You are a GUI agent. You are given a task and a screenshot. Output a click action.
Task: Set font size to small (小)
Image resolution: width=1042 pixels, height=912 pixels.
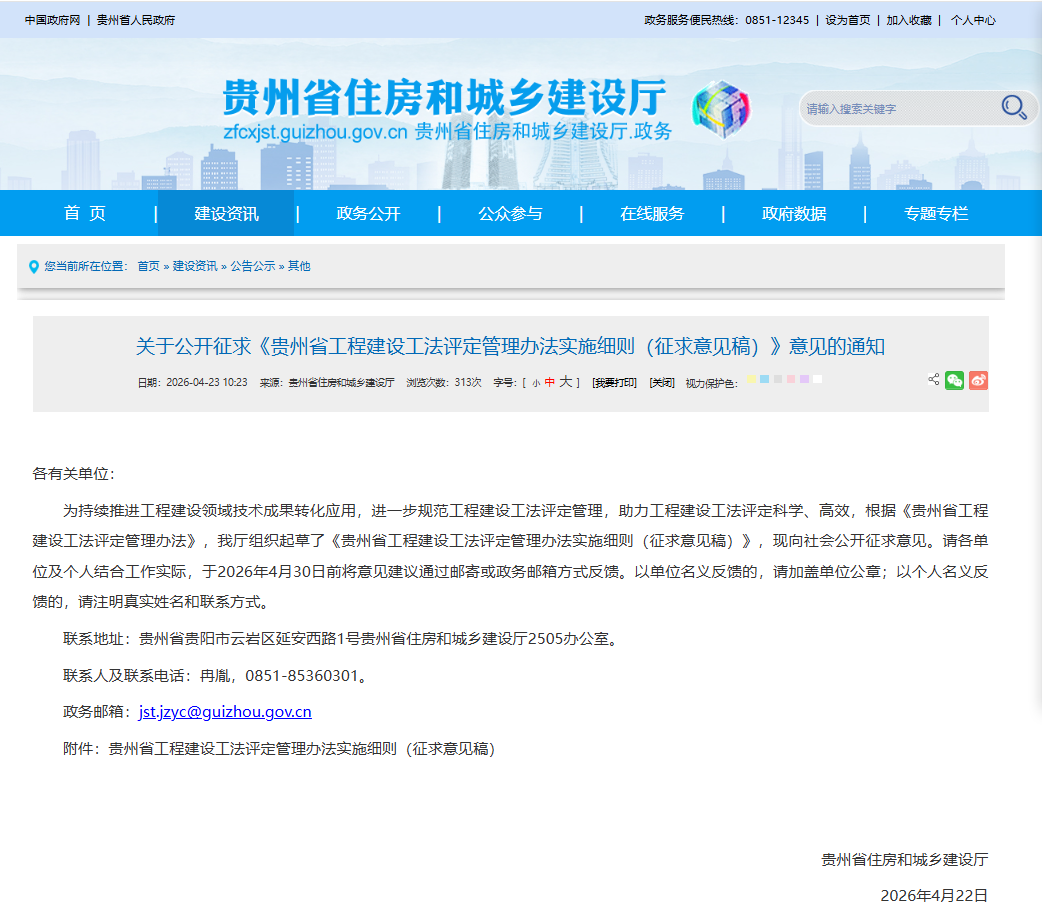coord(536,383)
